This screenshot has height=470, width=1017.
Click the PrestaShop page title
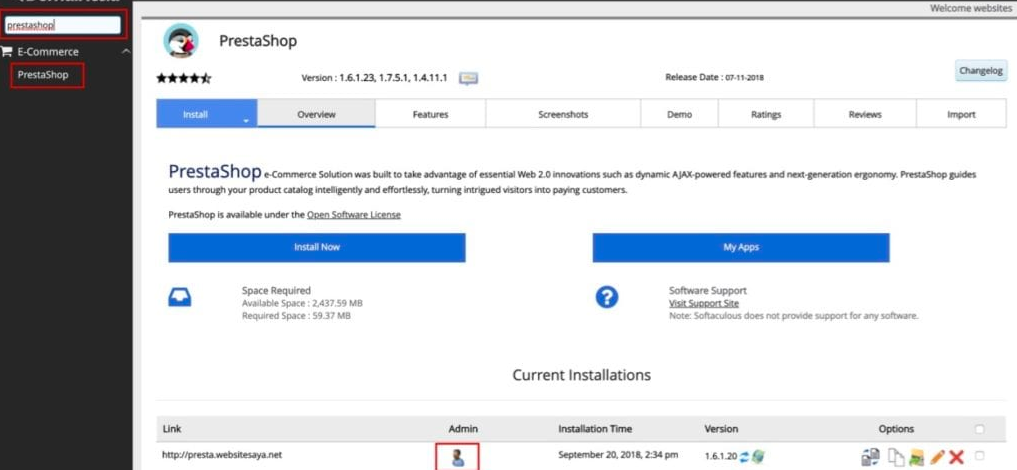[x=258, y=41]
